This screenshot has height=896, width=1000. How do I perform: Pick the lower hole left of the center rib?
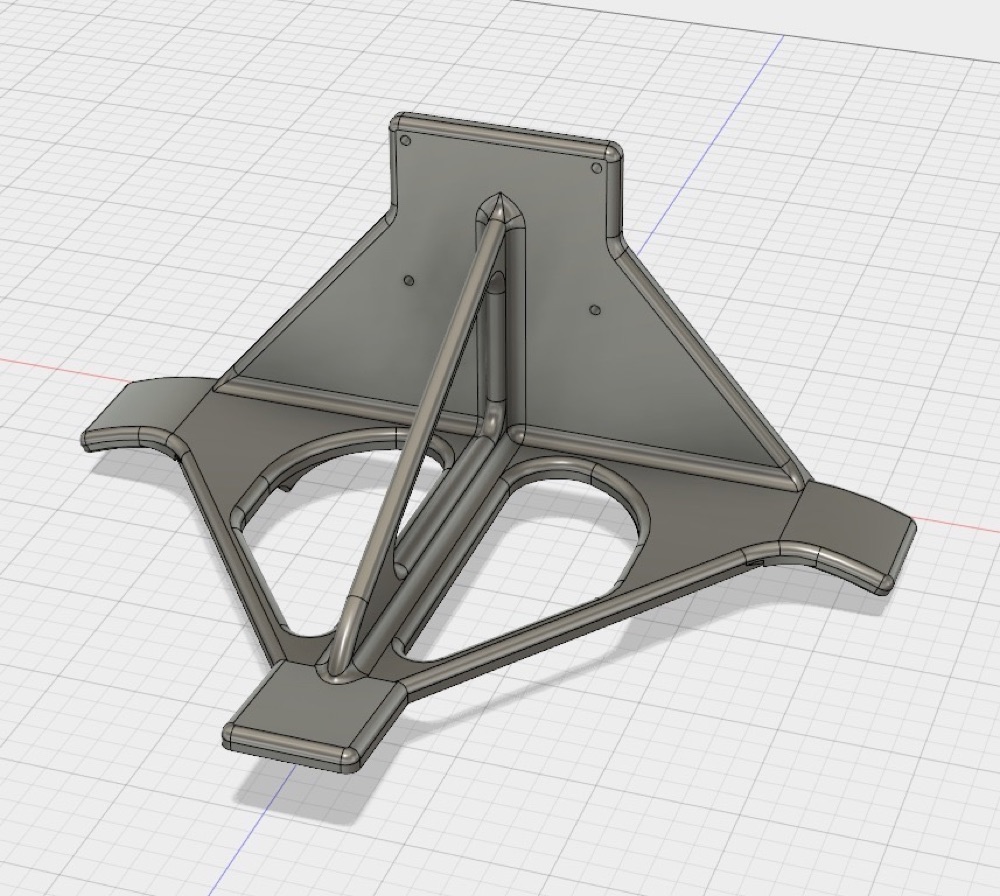coord(409,280)
